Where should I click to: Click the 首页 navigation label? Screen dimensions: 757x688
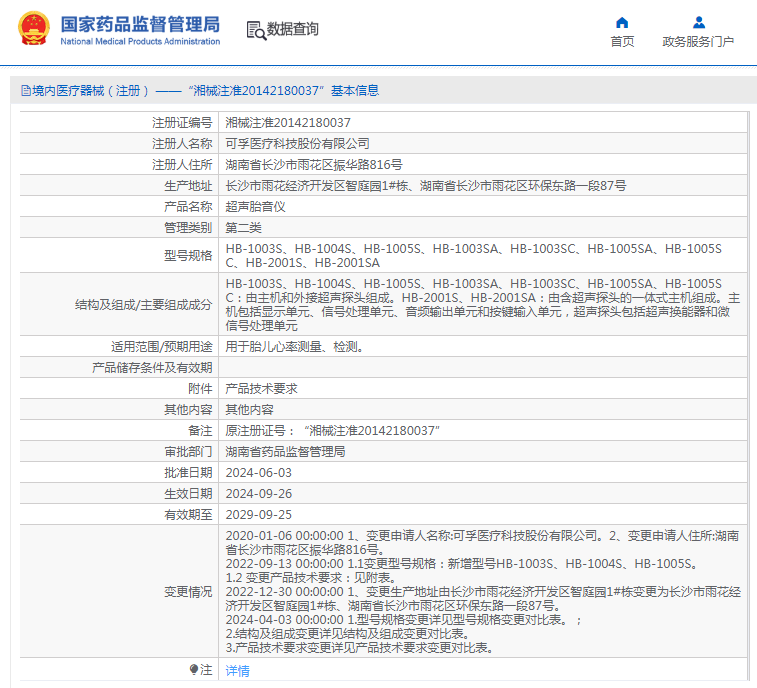pos(622,42)
